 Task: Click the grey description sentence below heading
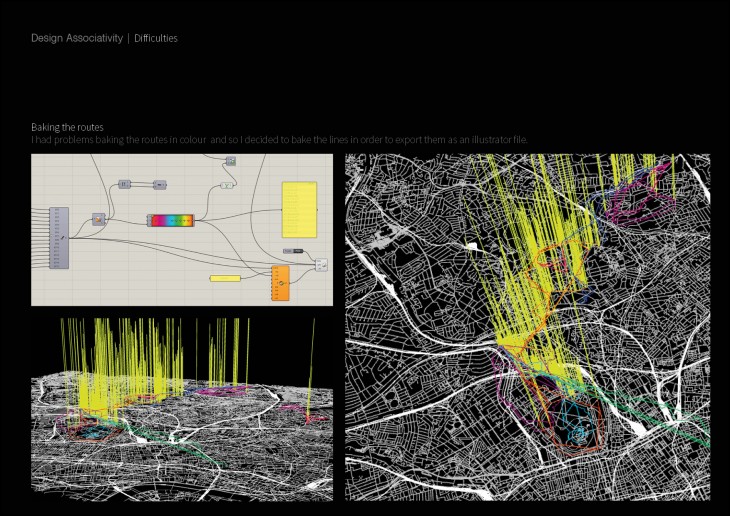[x=279, y=139]
